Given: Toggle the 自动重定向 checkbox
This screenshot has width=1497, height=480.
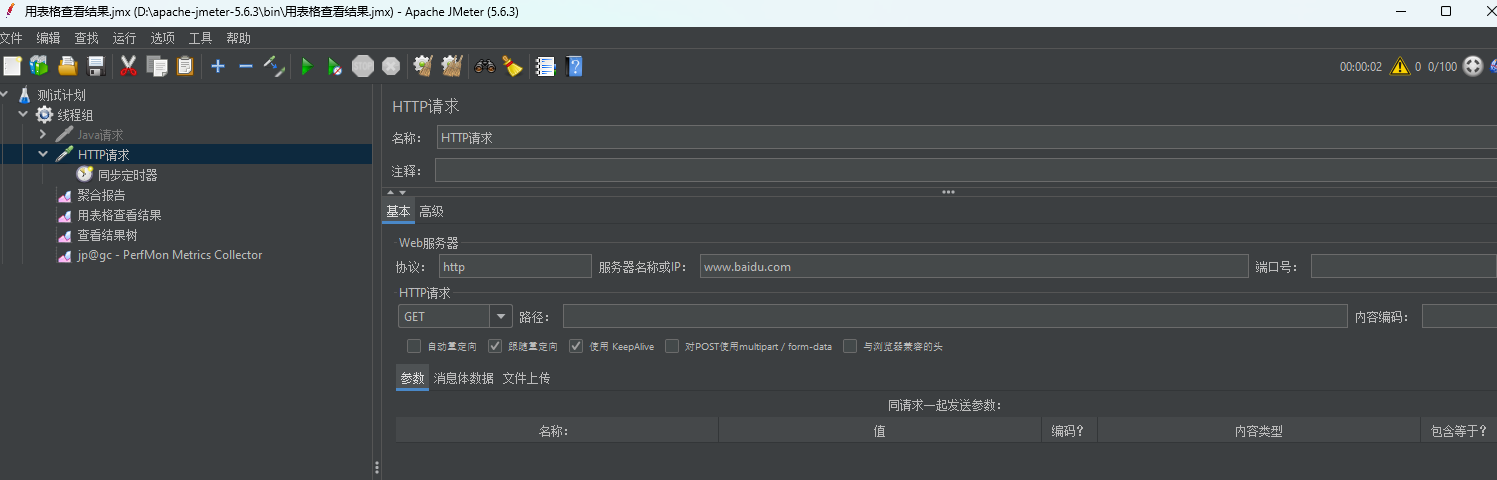Looking at the screenshot, I should (x=414, y=346).
